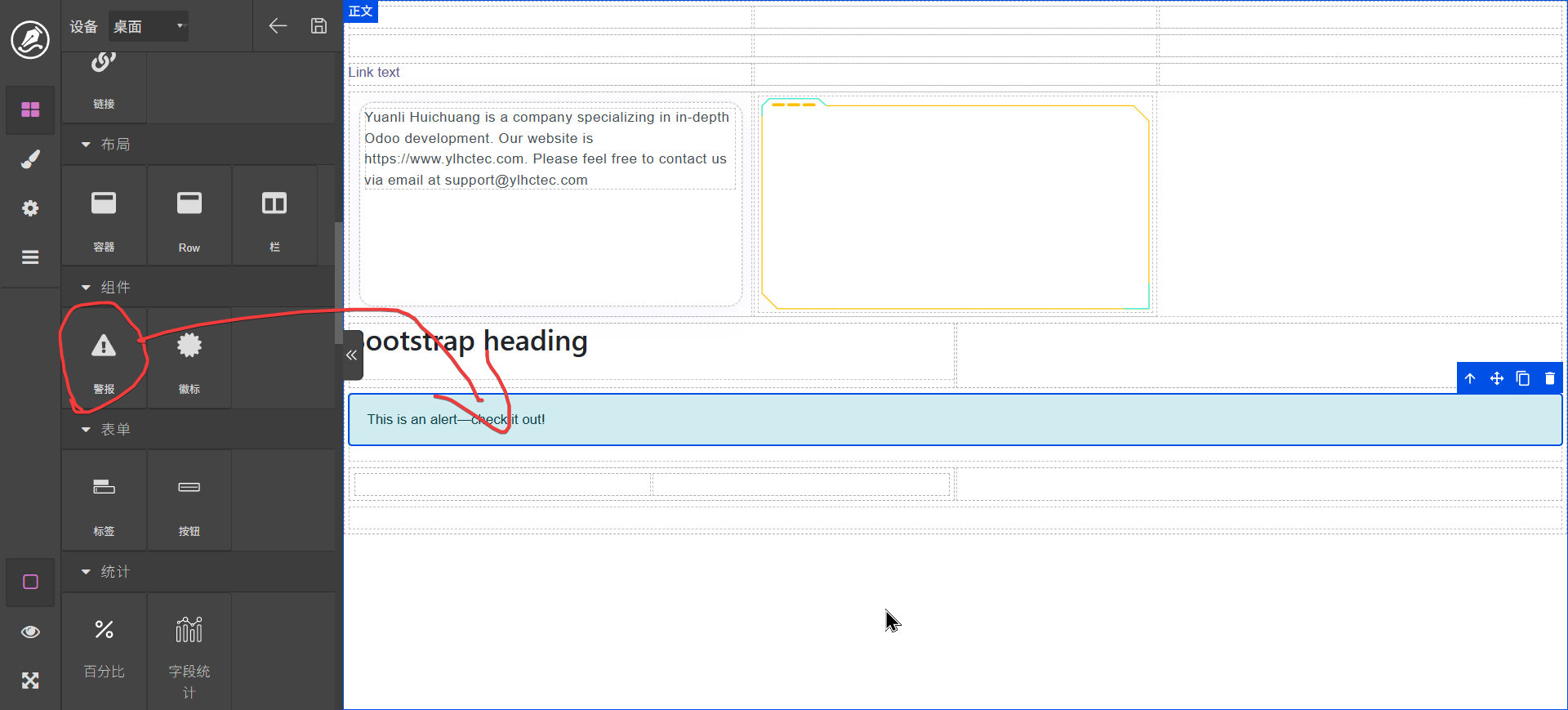Collapse the 组件 section
The height and width of the screenshot is (710, 1568).
coord(86,288)
